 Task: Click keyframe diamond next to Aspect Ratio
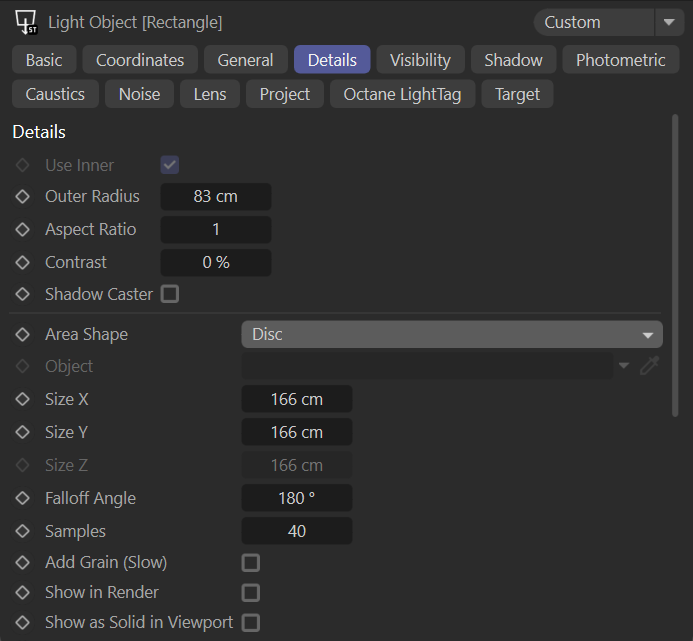pyautogui.click(x=23, y=230)
